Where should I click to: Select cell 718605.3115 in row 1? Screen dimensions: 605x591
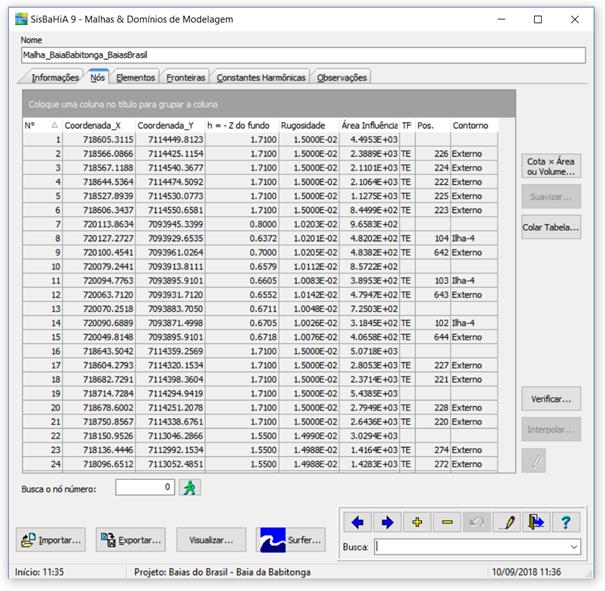point(99,139)
